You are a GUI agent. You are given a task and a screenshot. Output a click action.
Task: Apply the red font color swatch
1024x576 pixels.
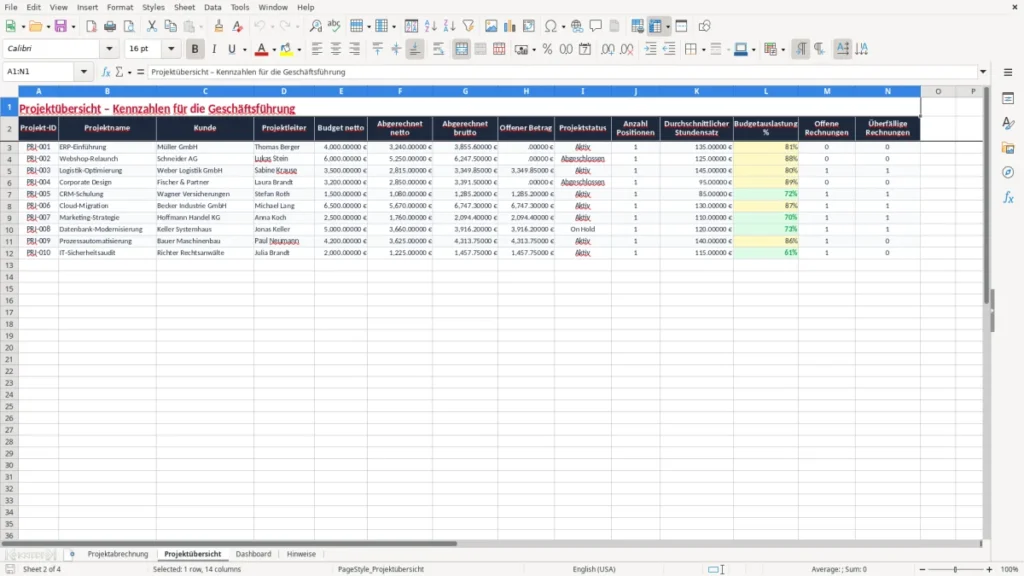(261, 49)
